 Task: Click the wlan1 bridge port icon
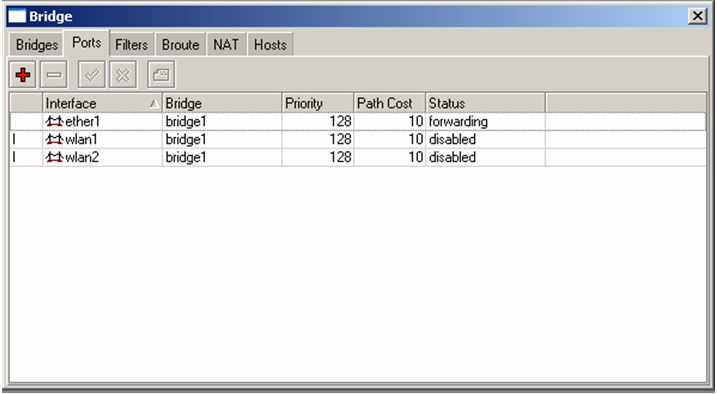pos(54,139)
